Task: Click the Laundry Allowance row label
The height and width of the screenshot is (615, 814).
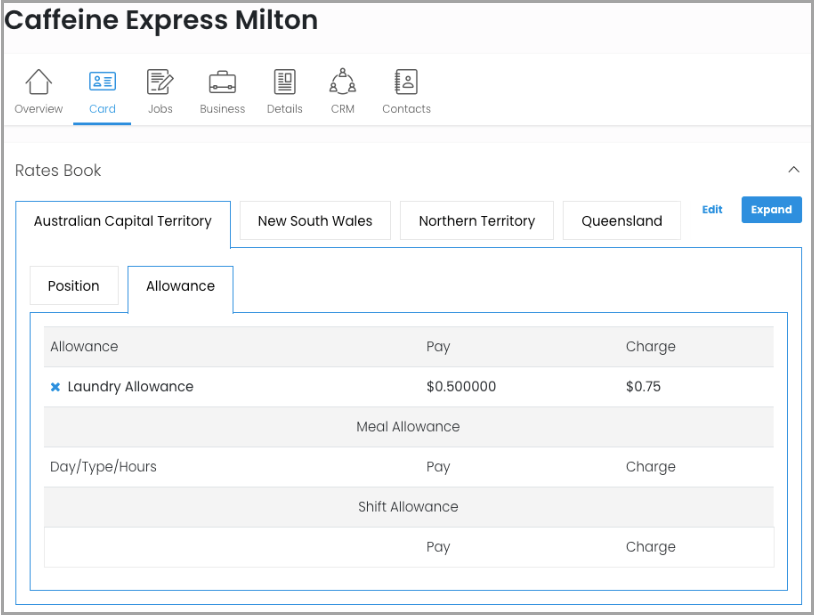Action: click(x=131, y=387)
